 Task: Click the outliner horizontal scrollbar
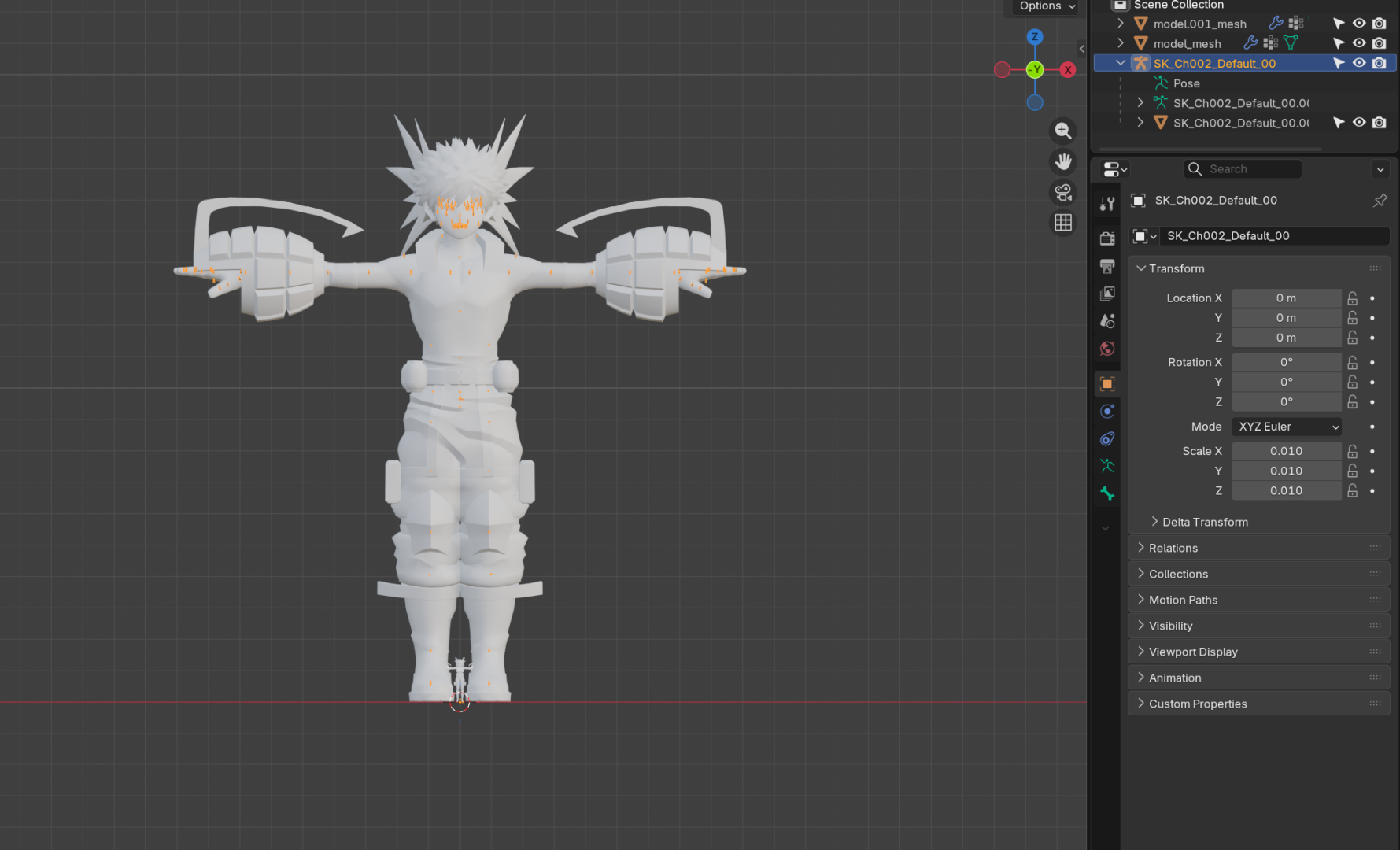[x=1210, y=148]
